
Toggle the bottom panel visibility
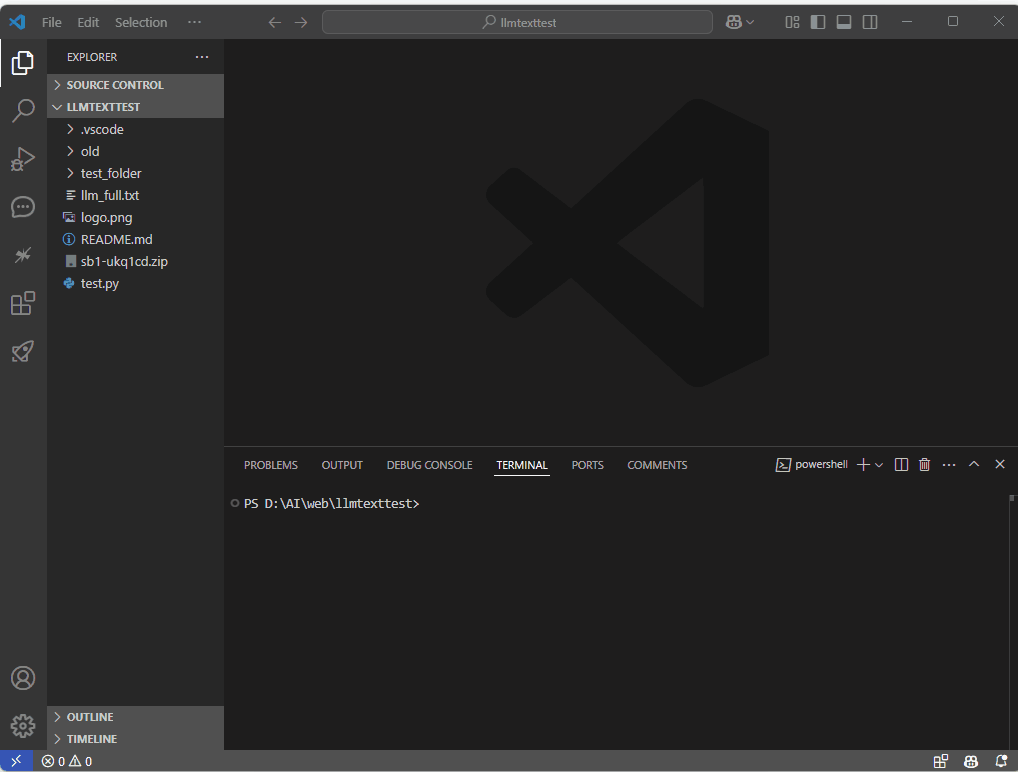point(844,22)
